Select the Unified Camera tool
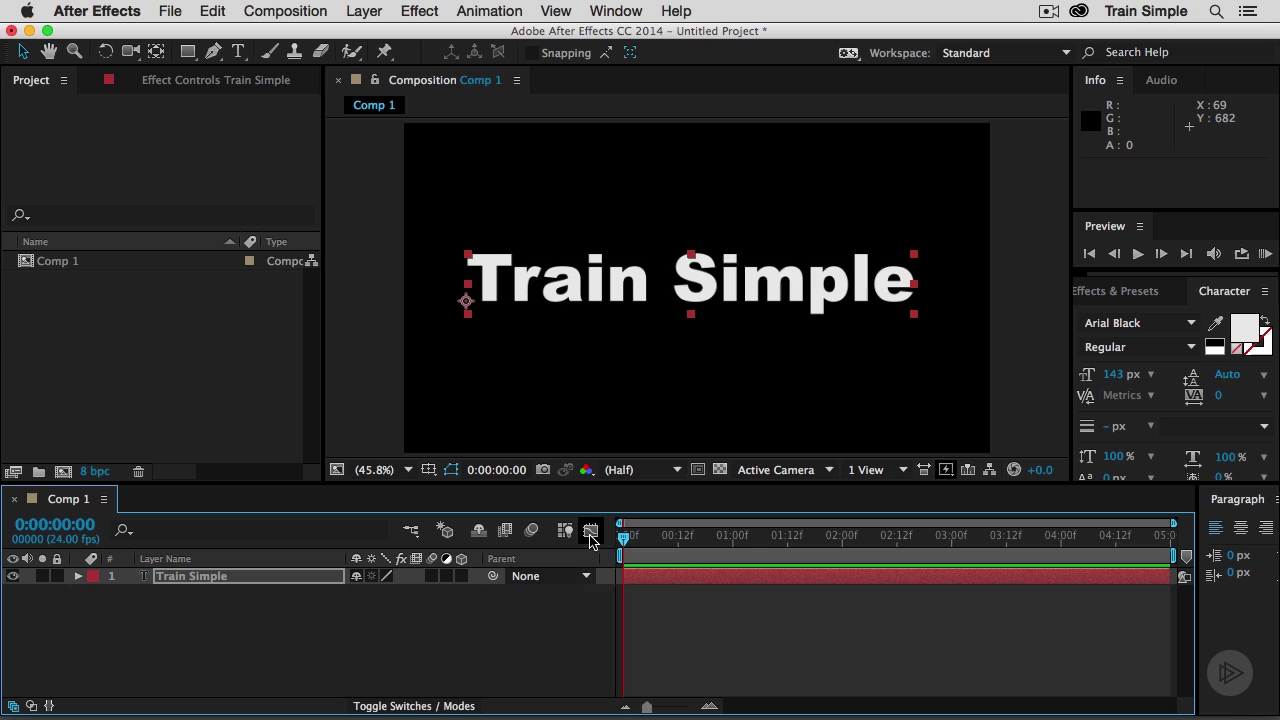The image size is (1280, 720). [131, 51]
